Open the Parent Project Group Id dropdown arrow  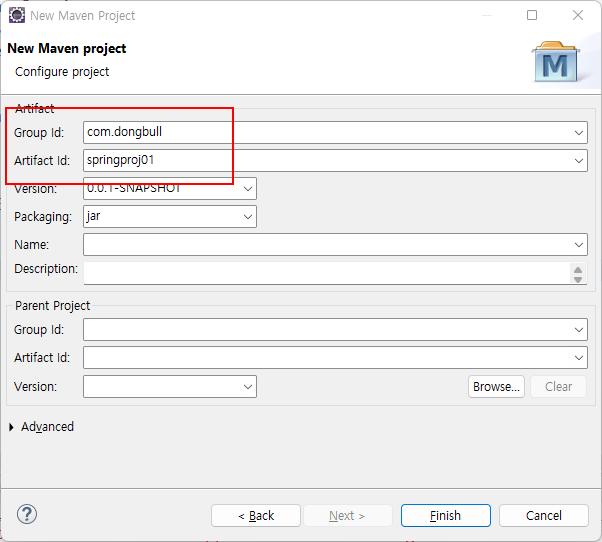click(x=579, y=330)
